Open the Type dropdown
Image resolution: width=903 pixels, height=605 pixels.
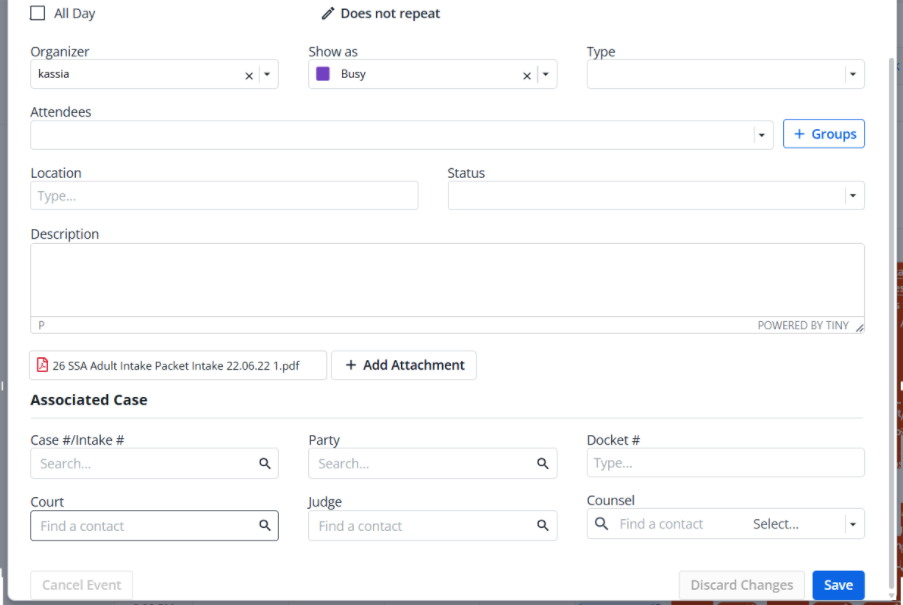[852, 74]
